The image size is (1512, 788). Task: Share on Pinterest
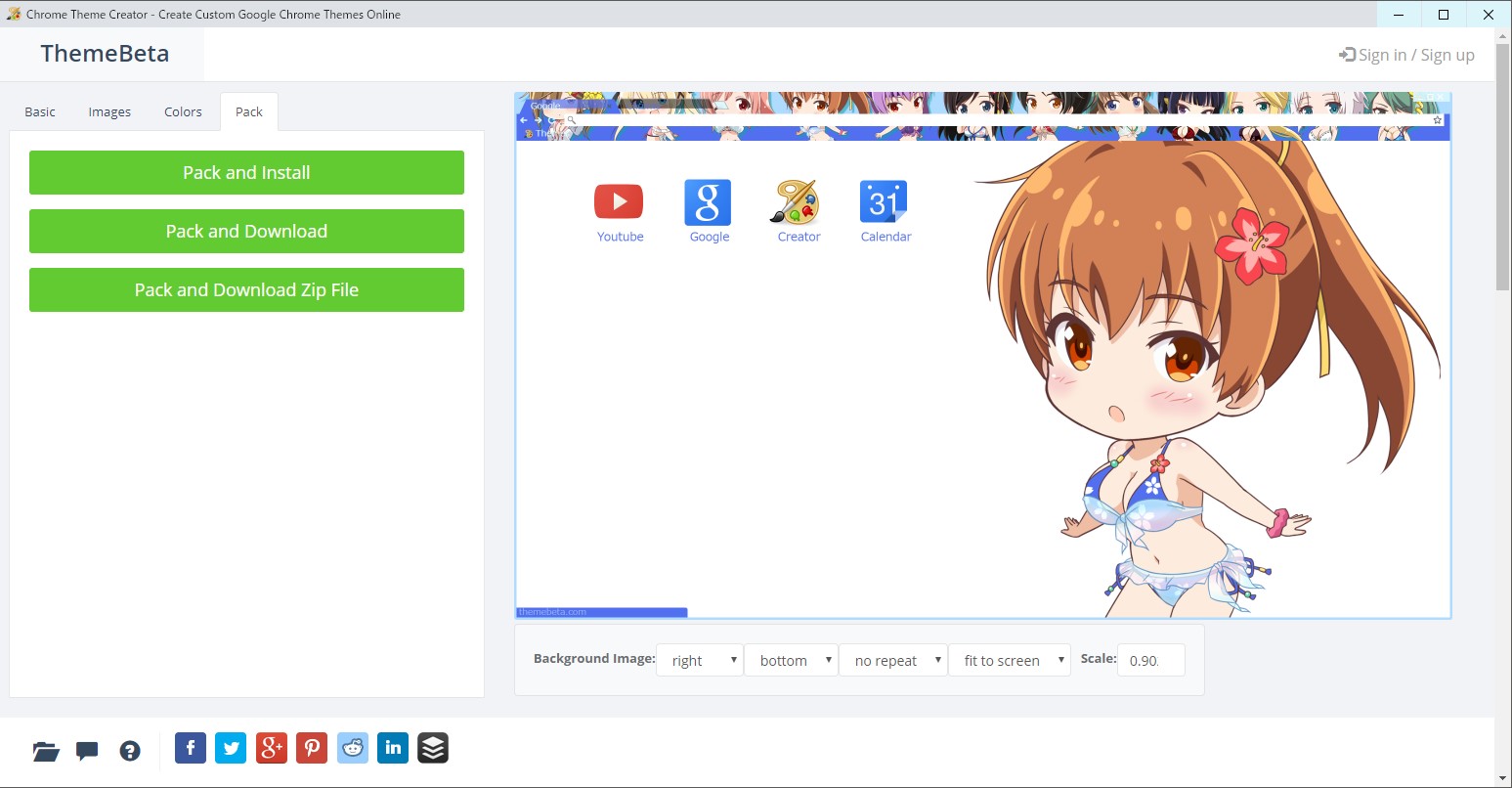pos(312,748)
